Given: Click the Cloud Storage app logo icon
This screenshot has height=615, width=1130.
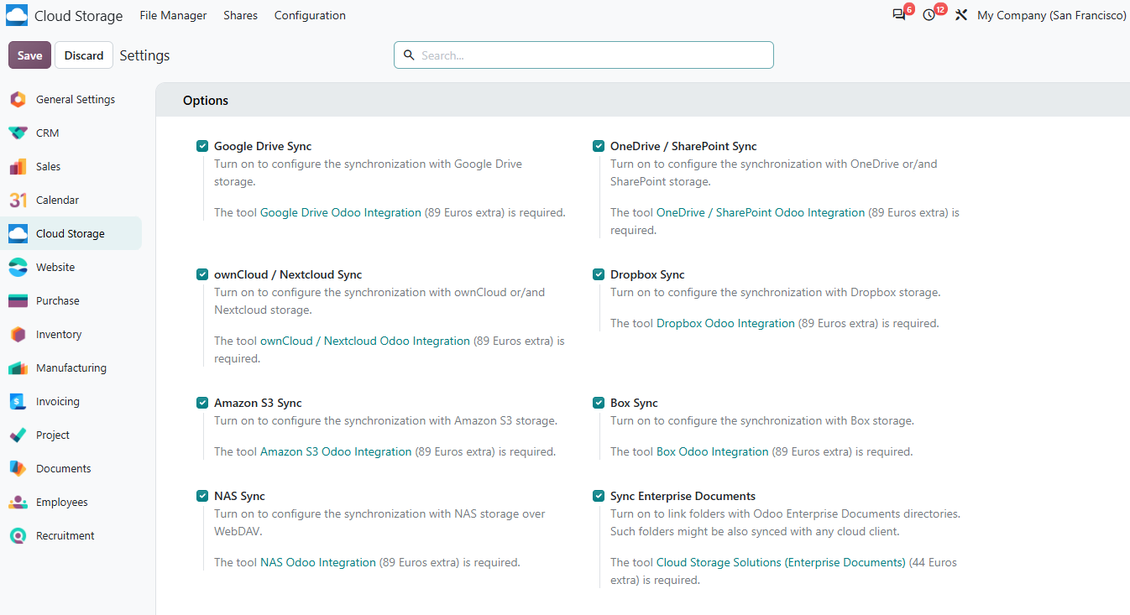Looking at the screenshot, I should click(x=17, y=15).
